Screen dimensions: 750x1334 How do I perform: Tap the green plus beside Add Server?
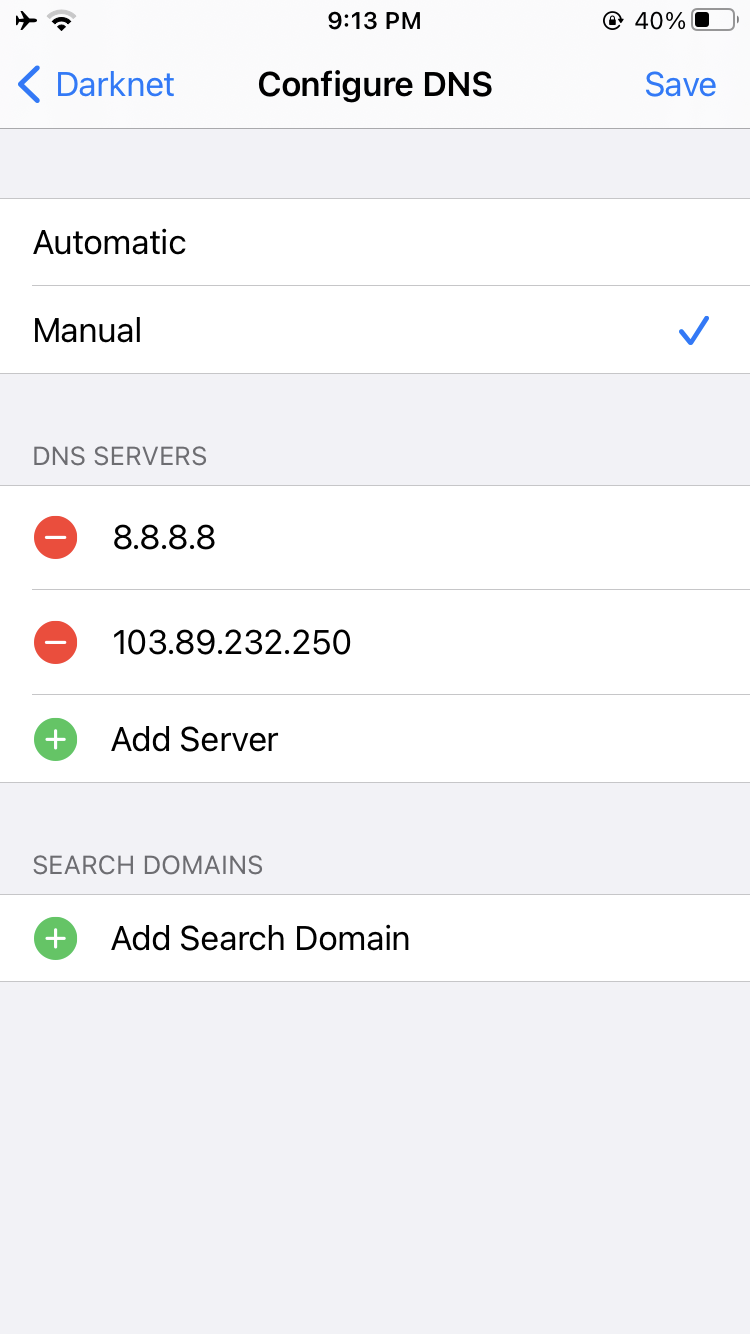55,740
